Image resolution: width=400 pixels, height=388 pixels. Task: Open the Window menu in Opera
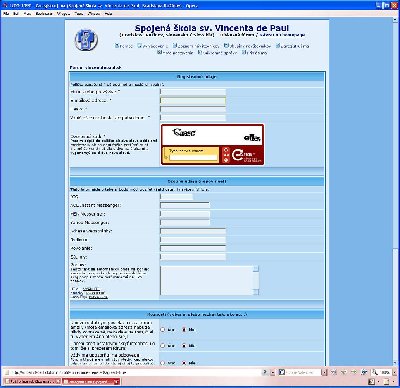click(94, 14)
